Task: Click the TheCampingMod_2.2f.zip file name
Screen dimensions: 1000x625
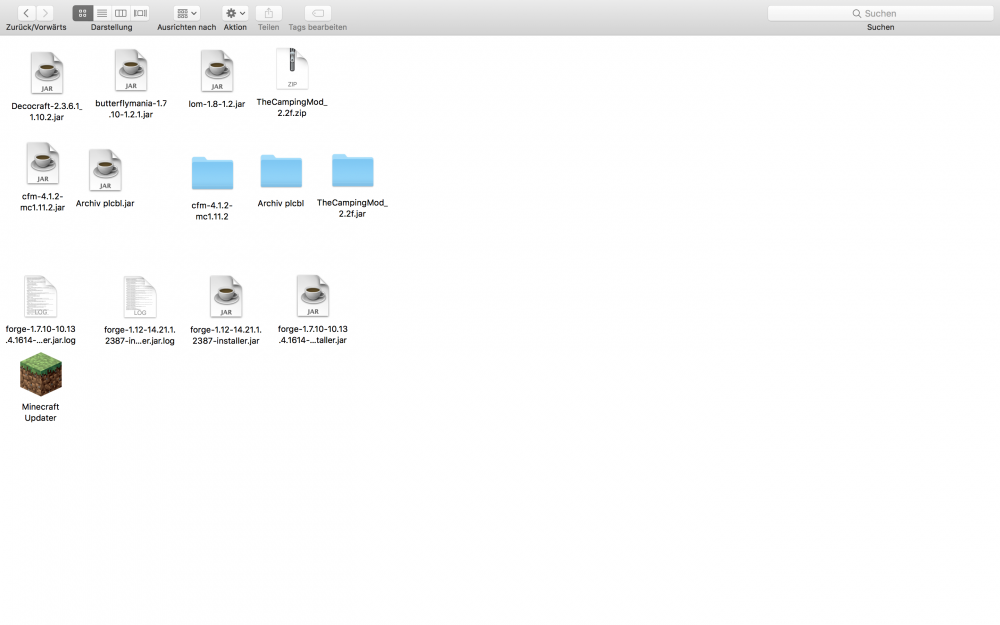Action: 292,107
